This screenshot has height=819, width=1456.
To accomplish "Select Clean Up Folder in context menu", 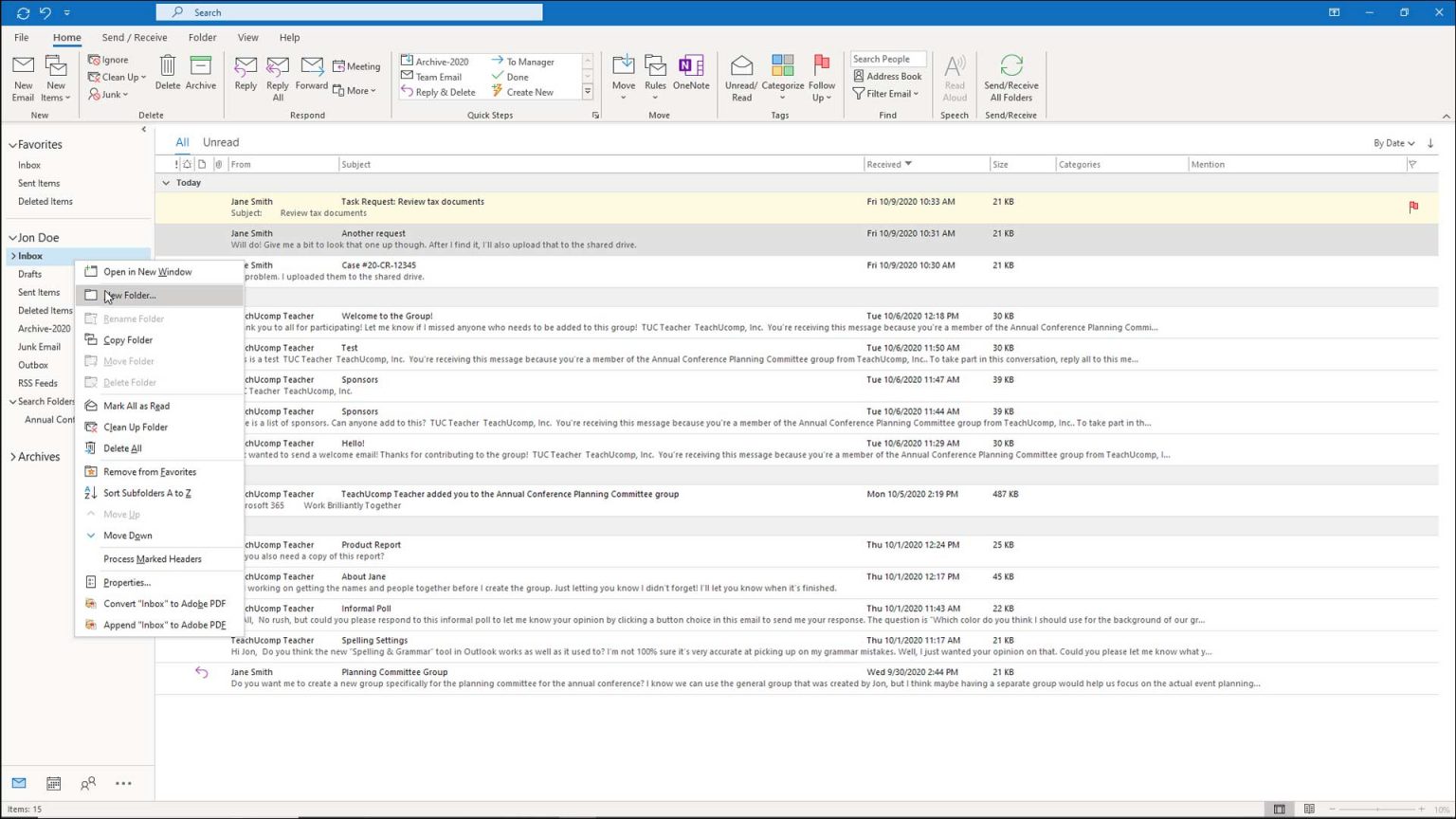I will click(x=159, y=427).
